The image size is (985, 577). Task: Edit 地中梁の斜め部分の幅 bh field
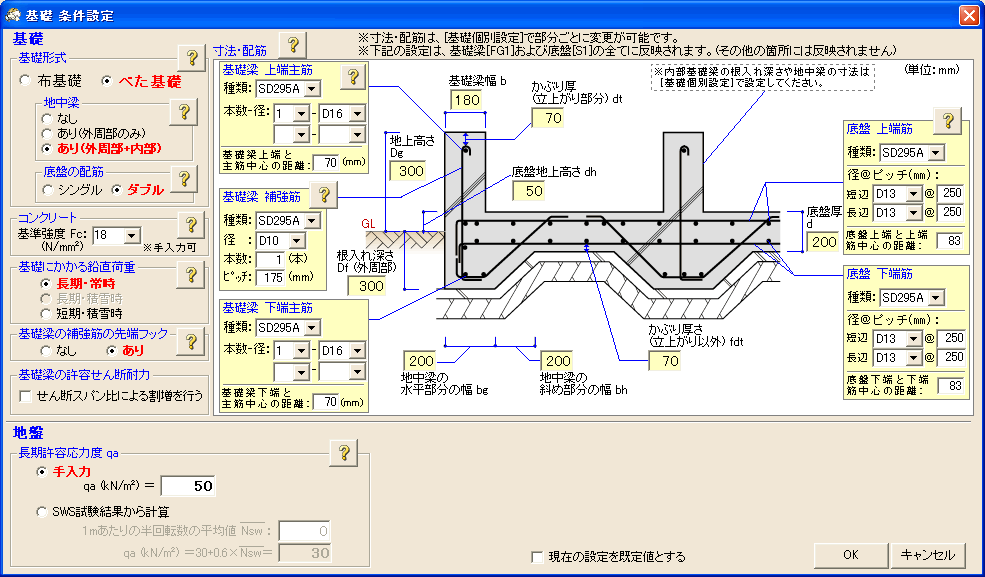(557, 361)
